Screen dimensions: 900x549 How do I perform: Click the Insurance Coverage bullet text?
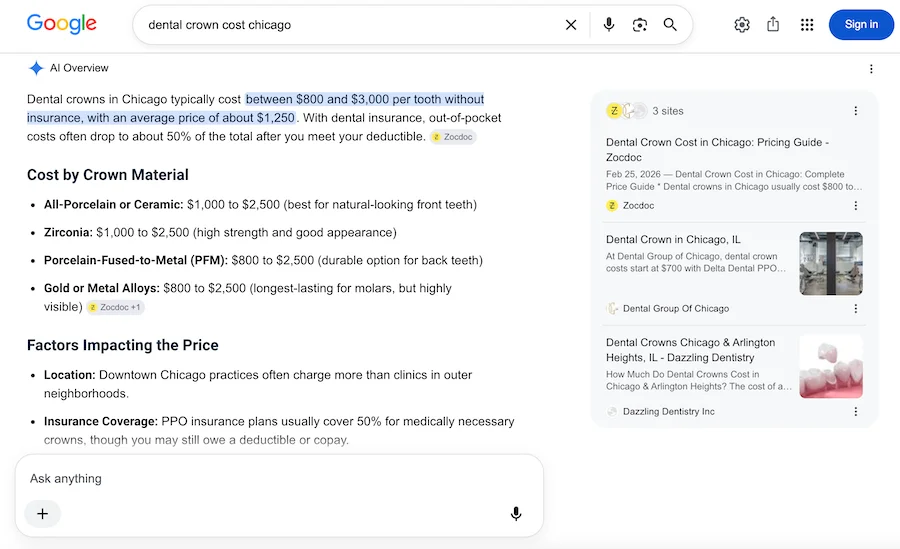pyautogui.click(x=279, y=431)
